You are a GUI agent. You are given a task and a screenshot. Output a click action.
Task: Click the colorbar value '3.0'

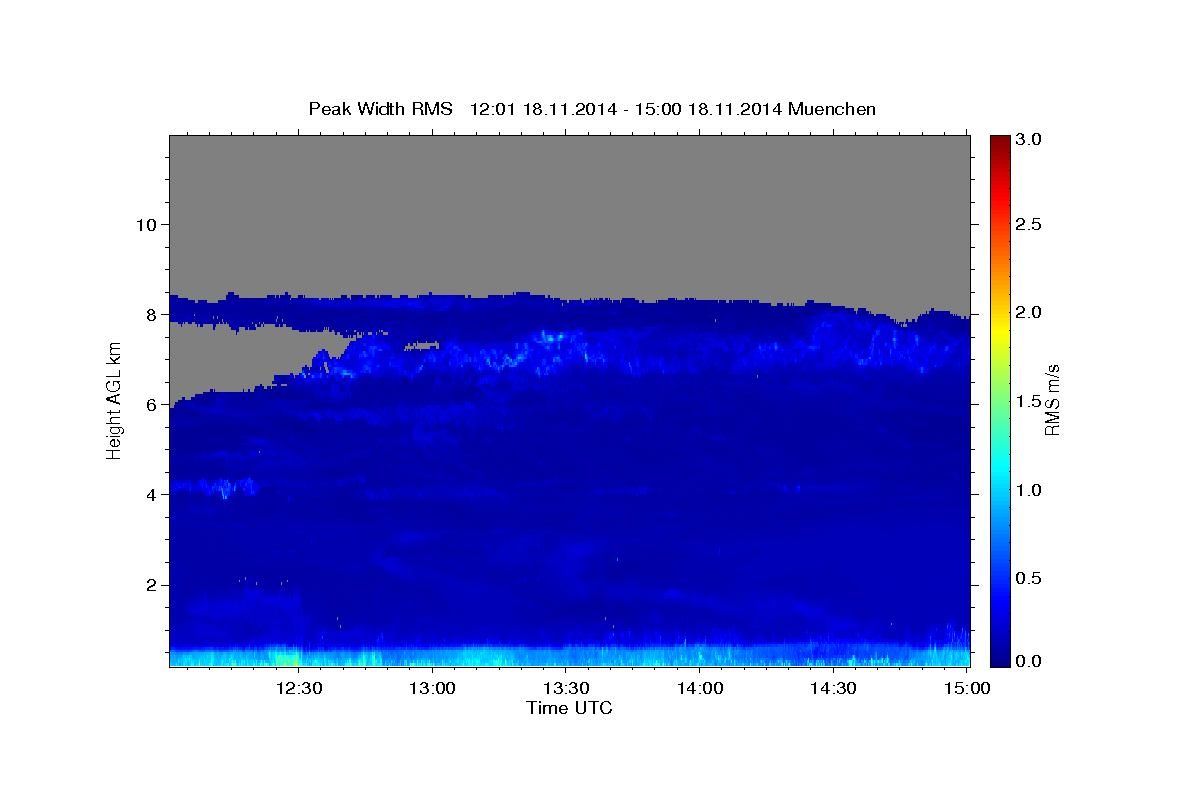click(x=1030, y=139)
